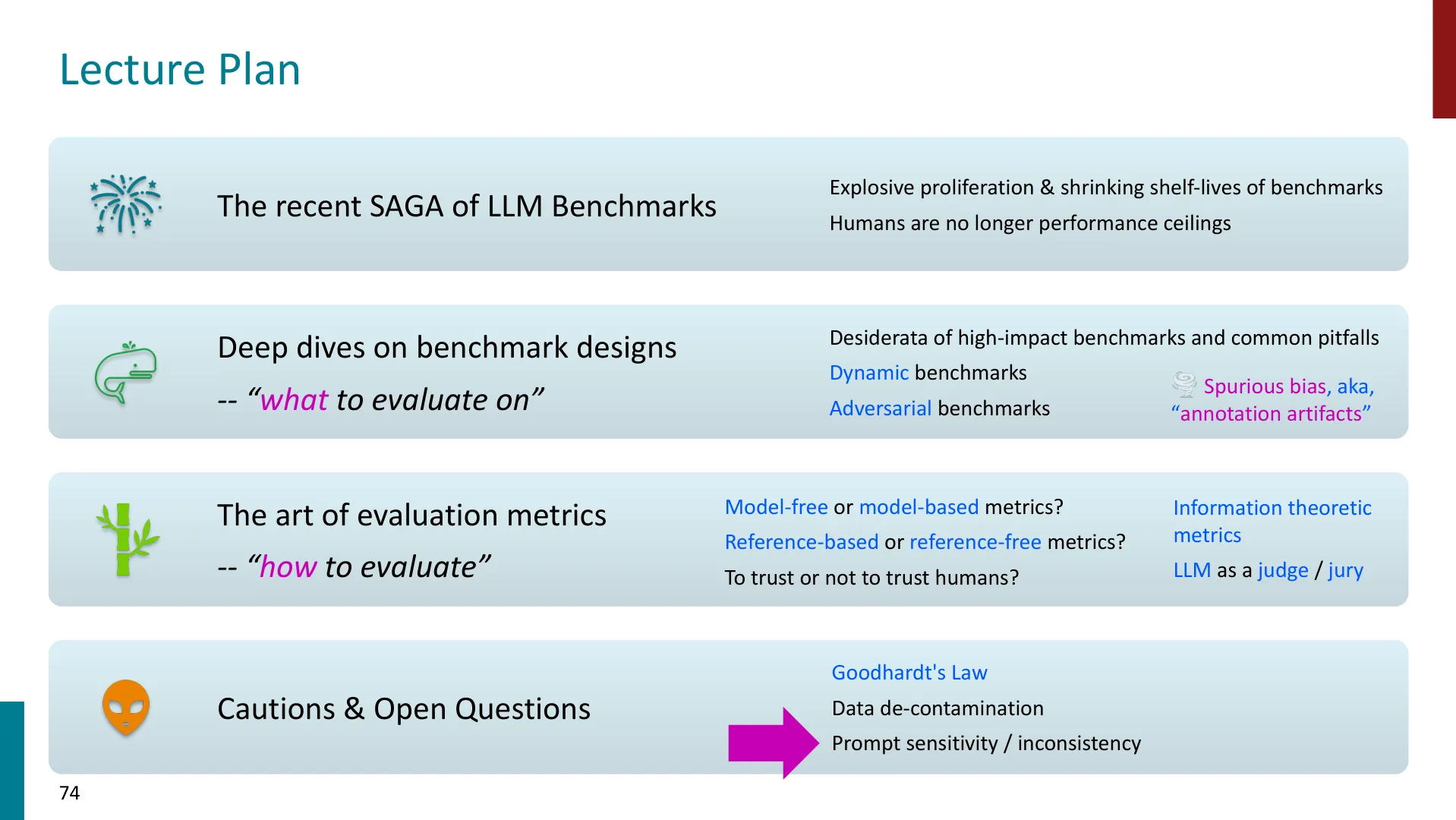
Task: Click the small tornado icon near Spurious bias
Action: (x=1183, y=385)
